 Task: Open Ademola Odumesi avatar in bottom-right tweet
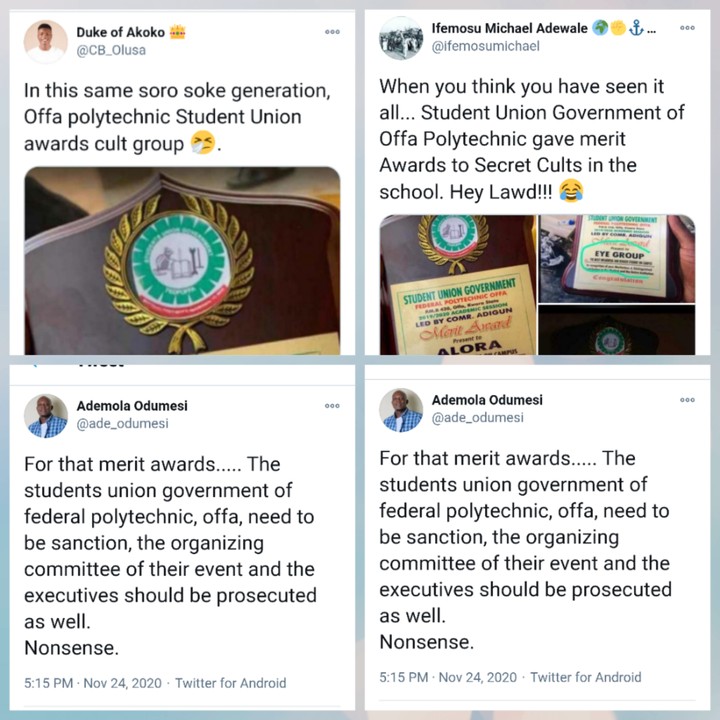[x=401, y=410]
